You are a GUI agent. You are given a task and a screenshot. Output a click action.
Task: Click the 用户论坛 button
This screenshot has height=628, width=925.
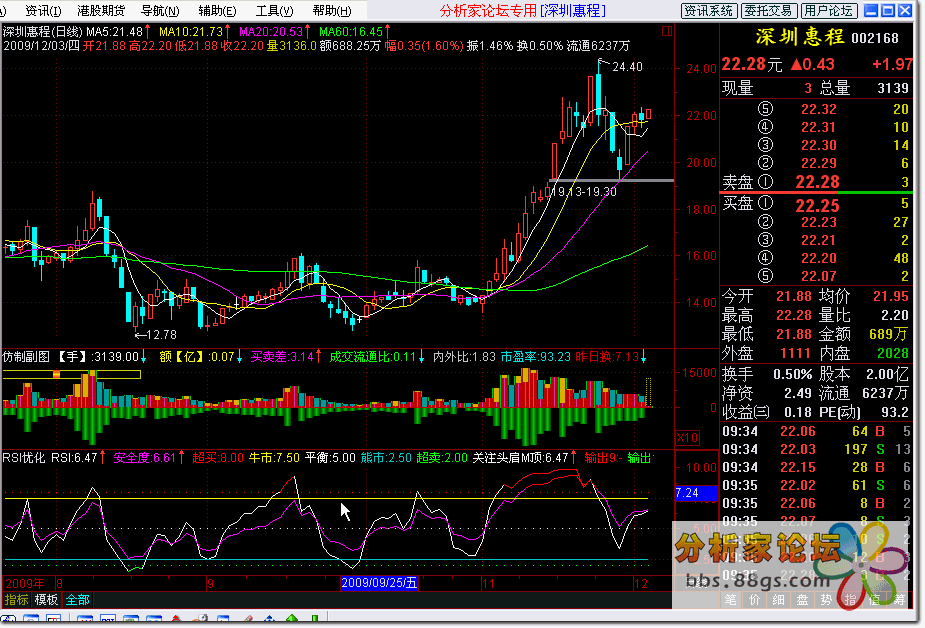[x=828, y=11]
